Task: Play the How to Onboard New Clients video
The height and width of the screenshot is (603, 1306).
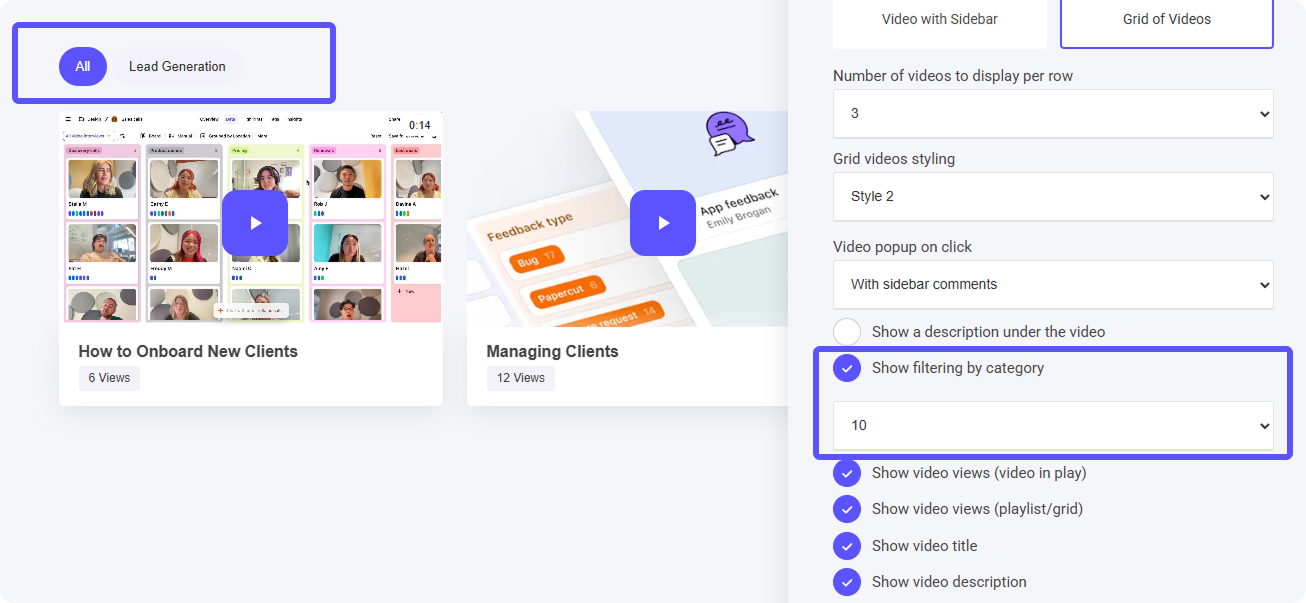Action: 254,223
